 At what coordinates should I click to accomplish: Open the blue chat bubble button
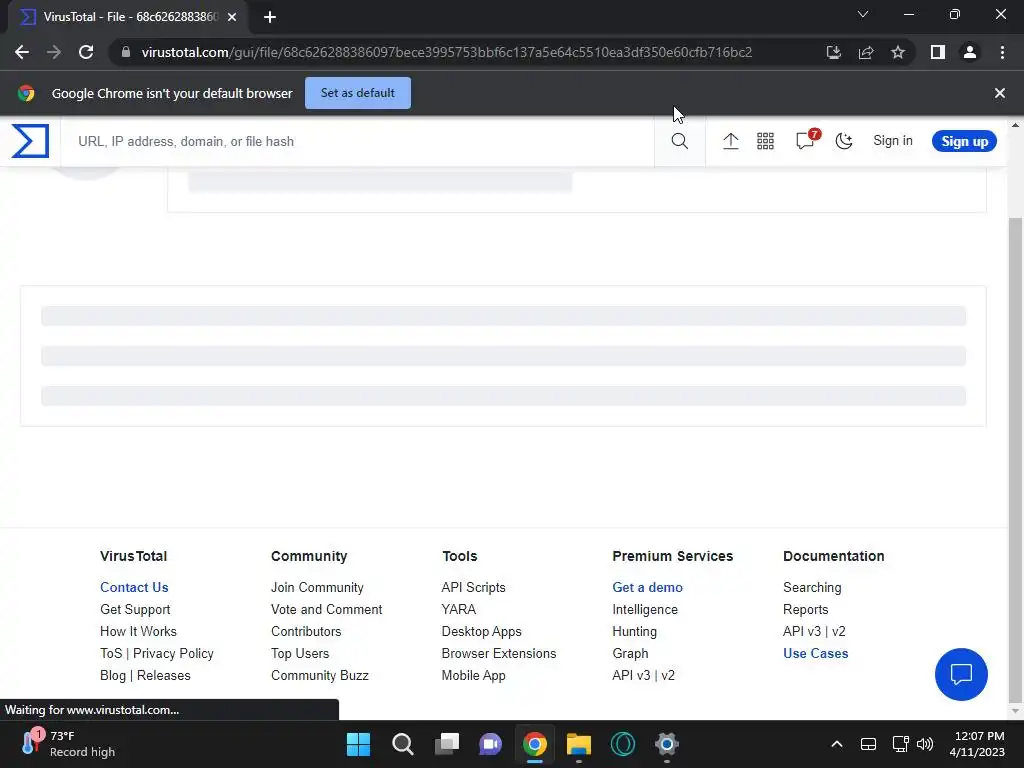pos(961,674)
